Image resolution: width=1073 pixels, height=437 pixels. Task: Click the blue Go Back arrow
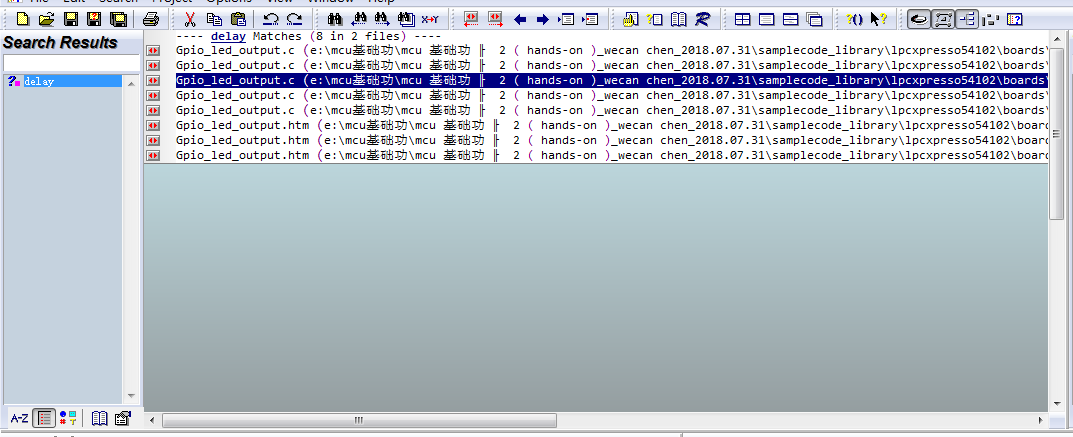point(520,19)
